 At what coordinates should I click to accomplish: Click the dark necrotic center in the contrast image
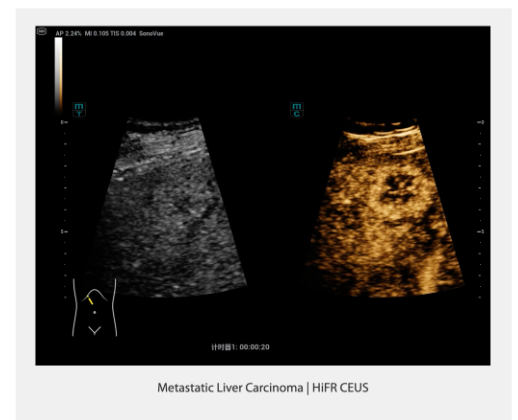coord(398,188)
